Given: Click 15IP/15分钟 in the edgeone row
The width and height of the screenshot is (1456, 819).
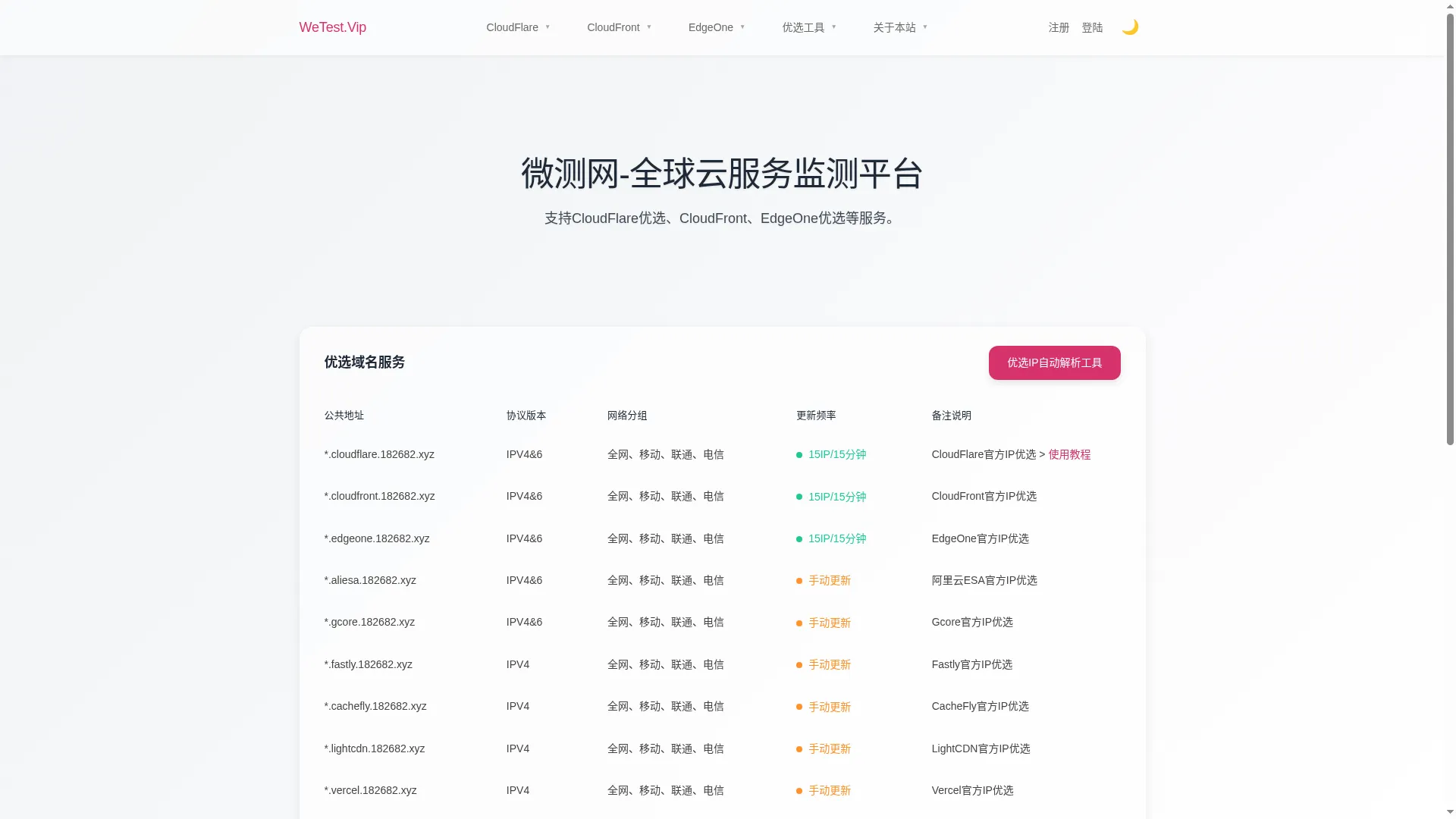Looking at the screenshot, I should 837,538.
